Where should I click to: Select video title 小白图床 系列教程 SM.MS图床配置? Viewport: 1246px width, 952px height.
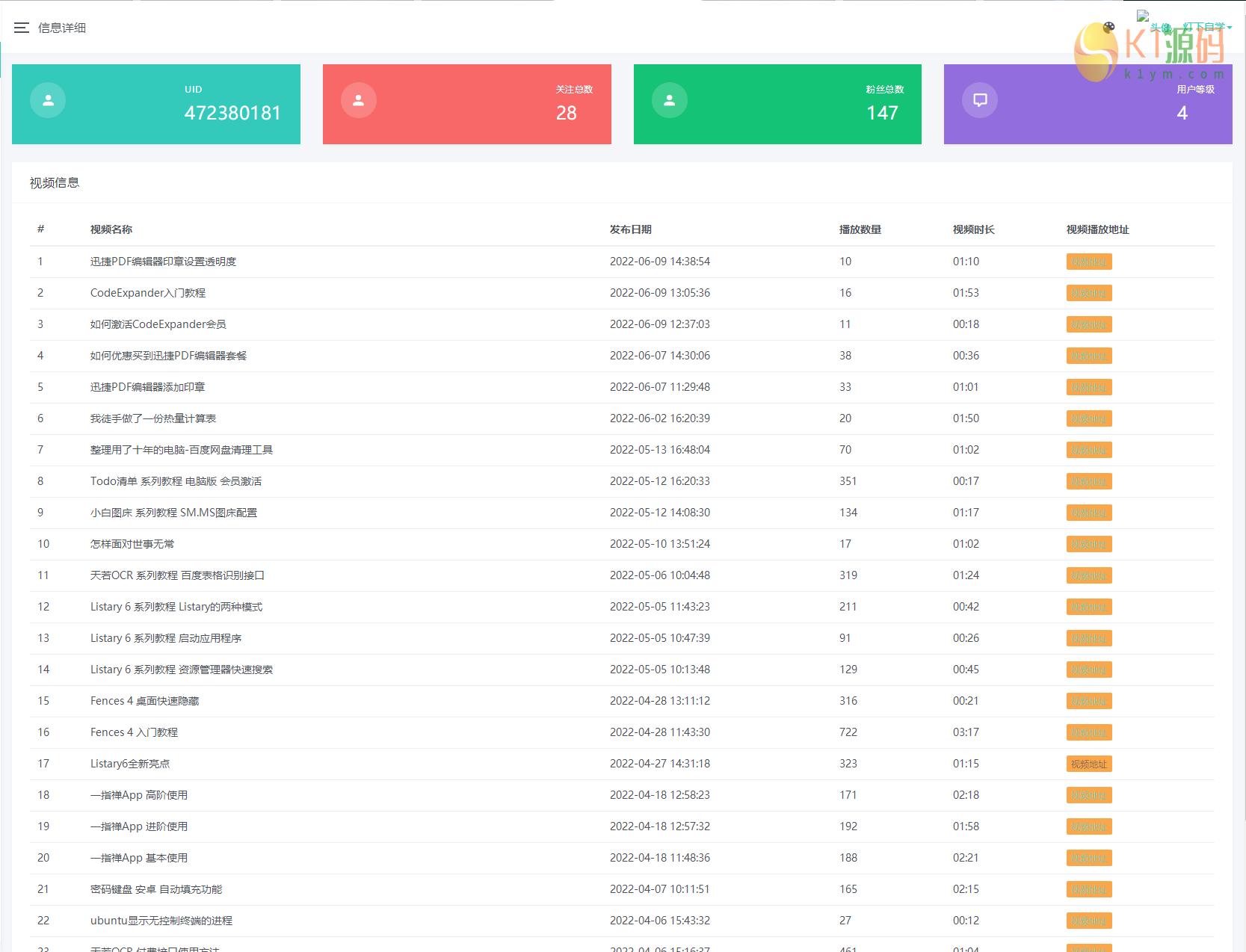(x=174, y=513)
